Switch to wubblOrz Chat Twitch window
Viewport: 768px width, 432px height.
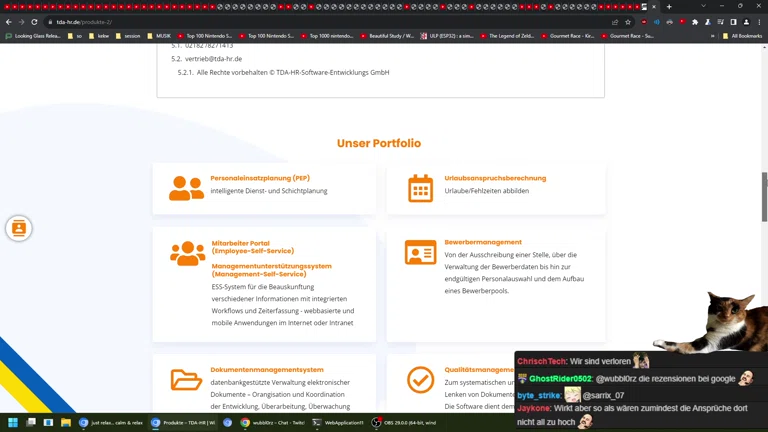[273, 423]
